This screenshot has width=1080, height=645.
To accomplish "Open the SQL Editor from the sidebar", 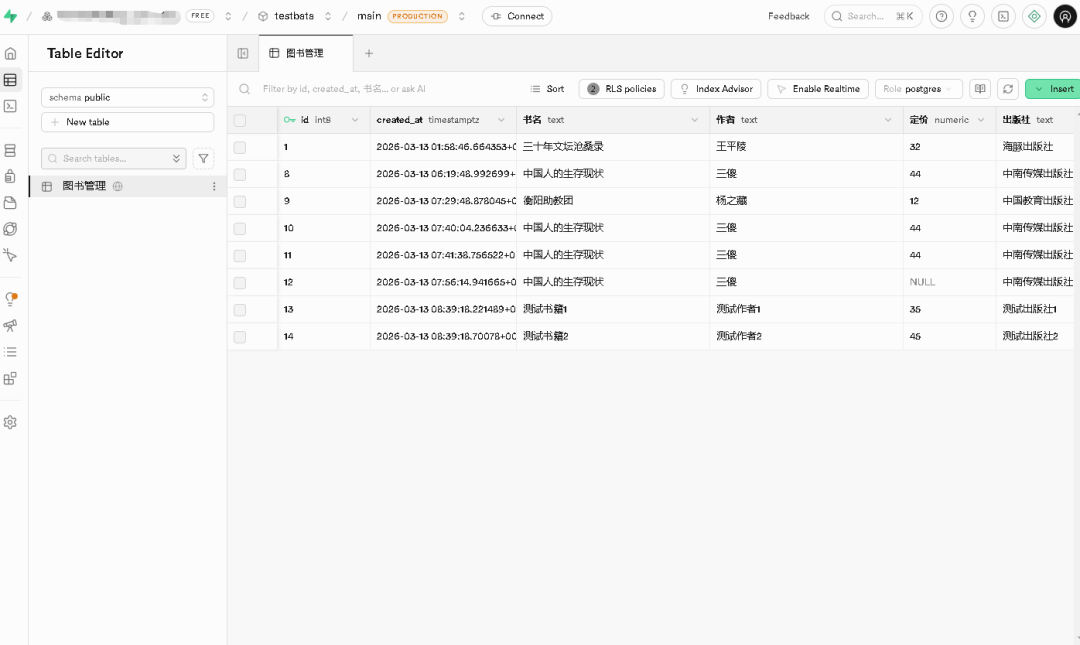I will 10,105.
